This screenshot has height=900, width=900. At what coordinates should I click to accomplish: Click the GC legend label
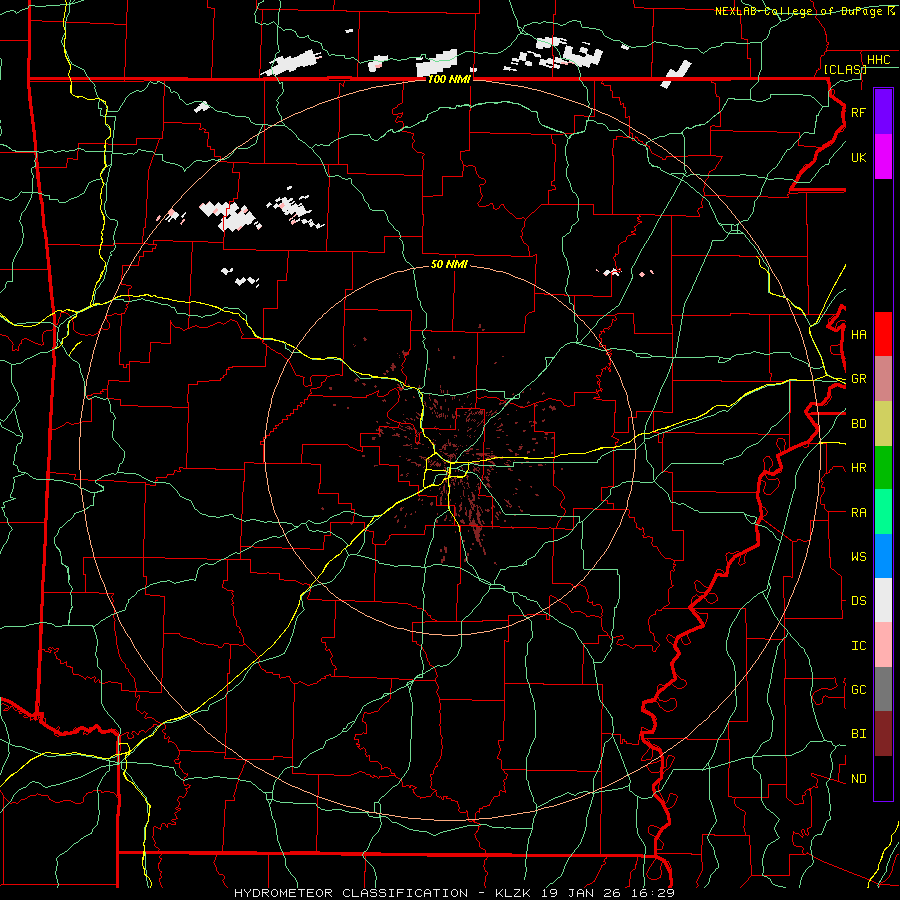pos(859,689)
